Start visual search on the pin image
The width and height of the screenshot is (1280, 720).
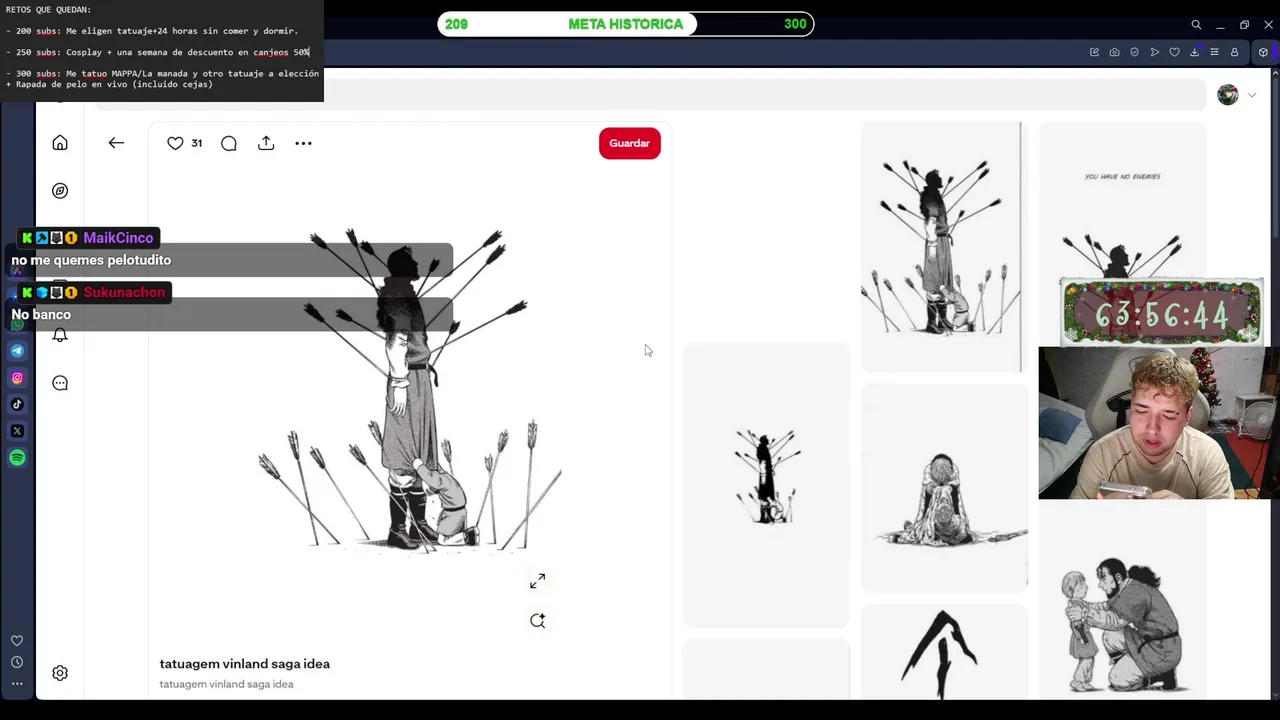pos(538,621)
